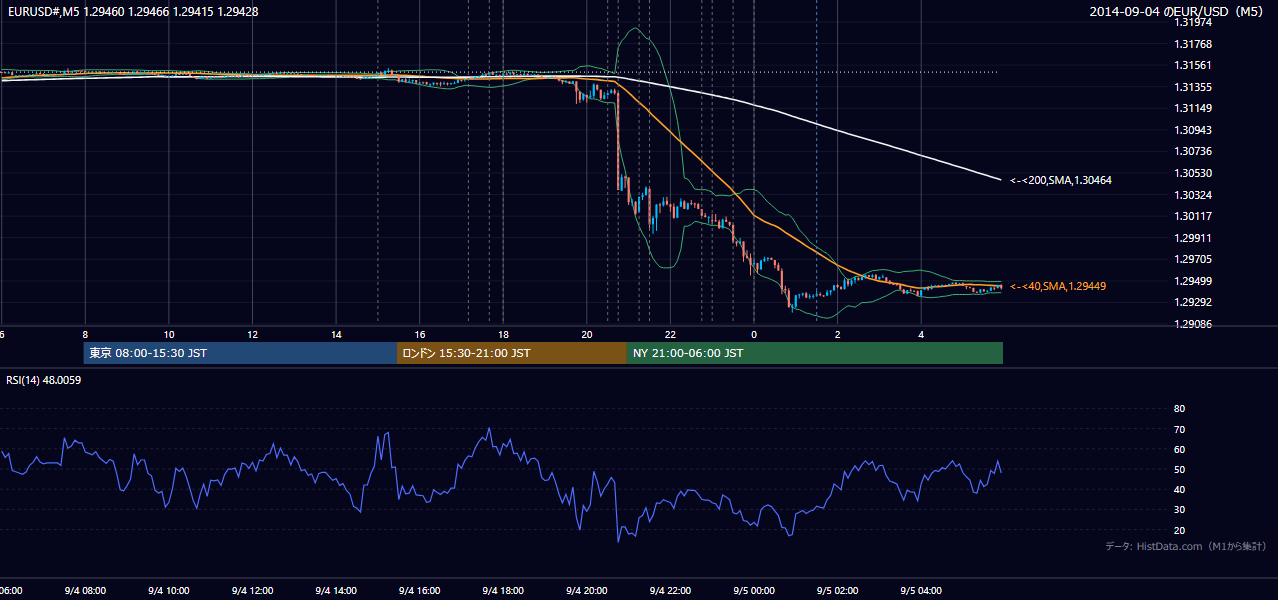Image resolution: width=1278 pixels, height=600 pixels.
Task: Click price axis value 1.30943
Action: (1193, 130)
